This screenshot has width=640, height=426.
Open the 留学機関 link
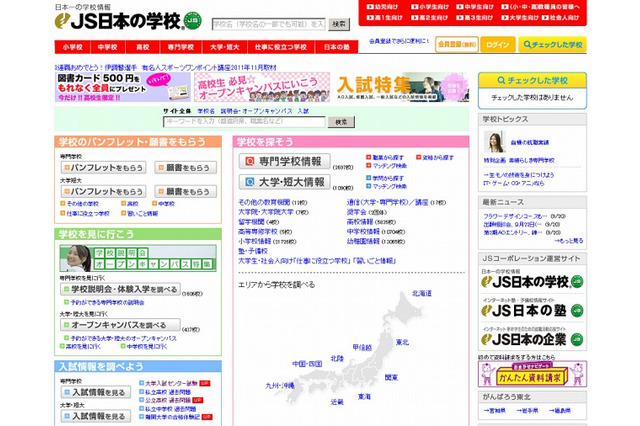(x=251, y=222)
